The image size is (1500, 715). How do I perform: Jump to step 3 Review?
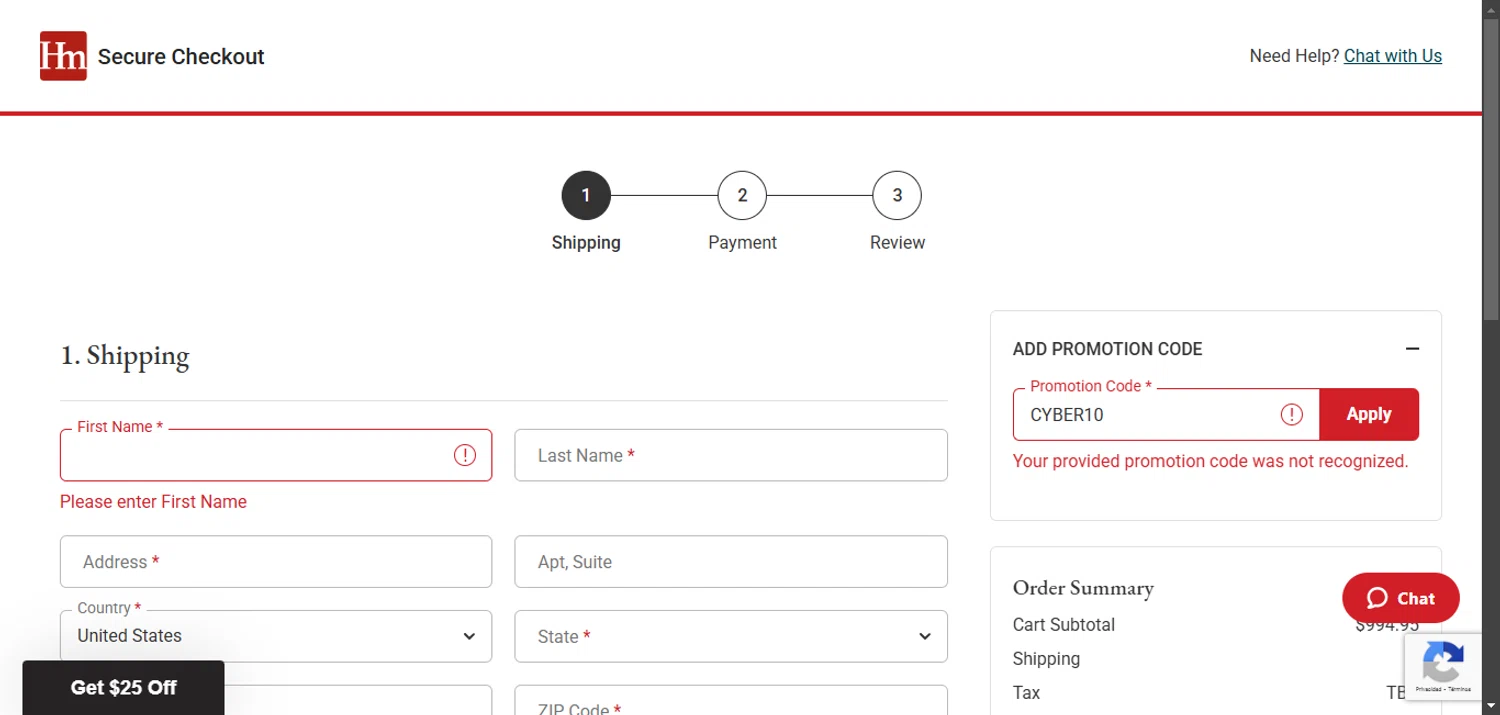(897, 196)
